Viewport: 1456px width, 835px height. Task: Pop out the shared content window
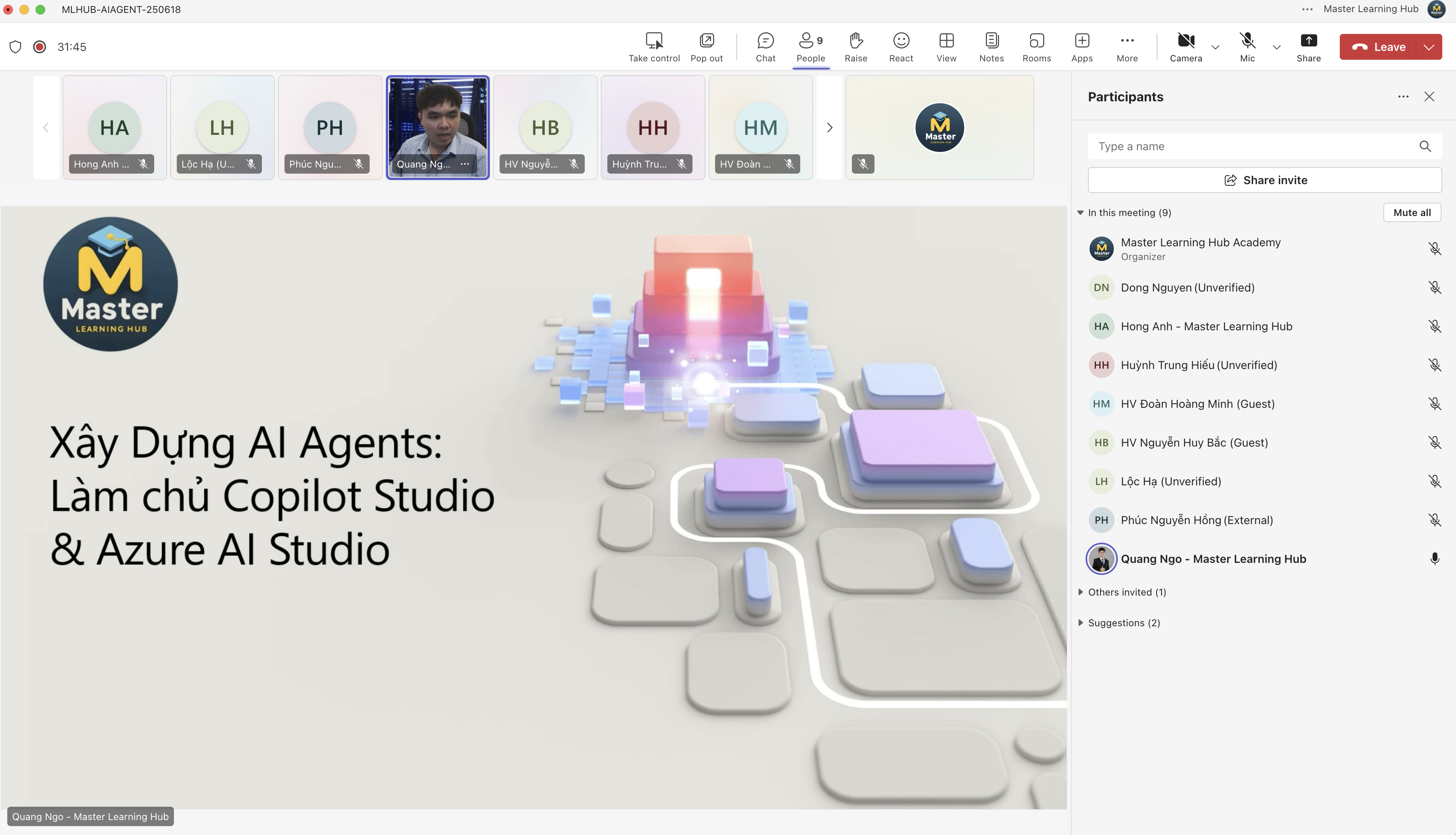706,46
